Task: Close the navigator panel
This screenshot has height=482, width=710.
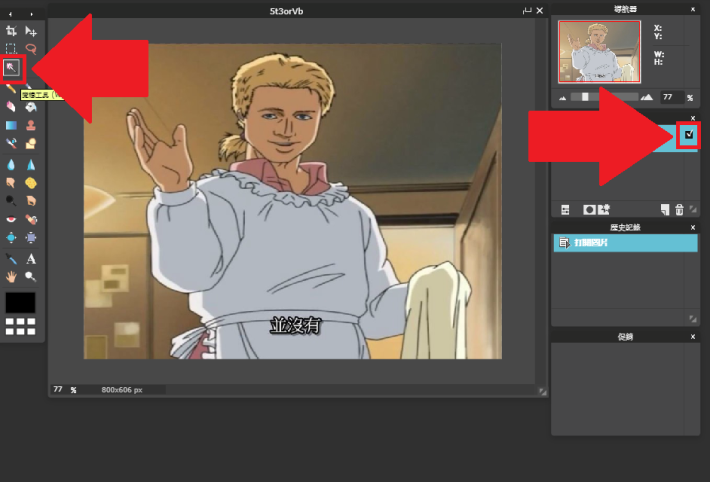Action: click(693, 9)
